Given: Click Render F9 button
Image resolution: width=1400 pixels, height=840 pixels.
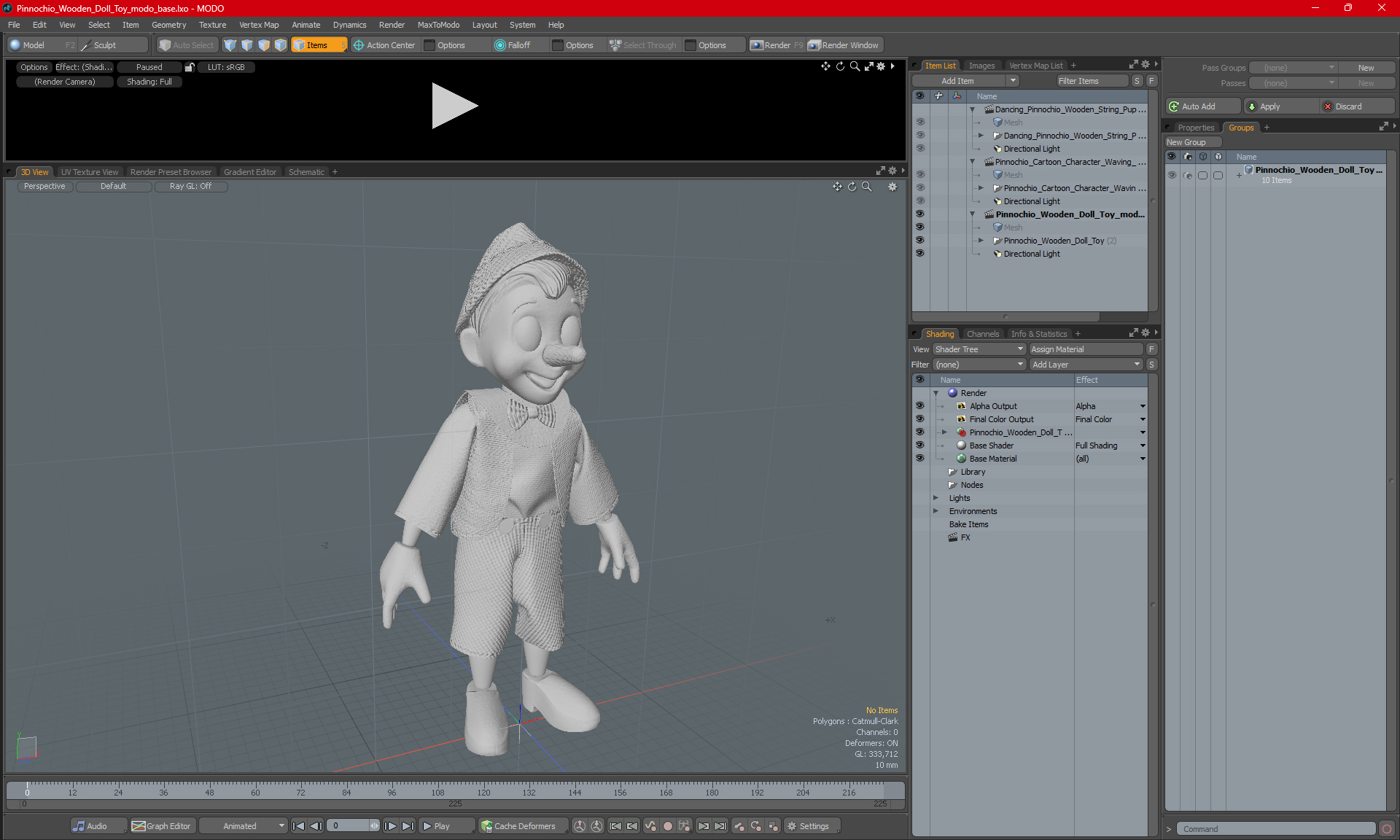Looking at the screenshot, I should click(777, 45).
